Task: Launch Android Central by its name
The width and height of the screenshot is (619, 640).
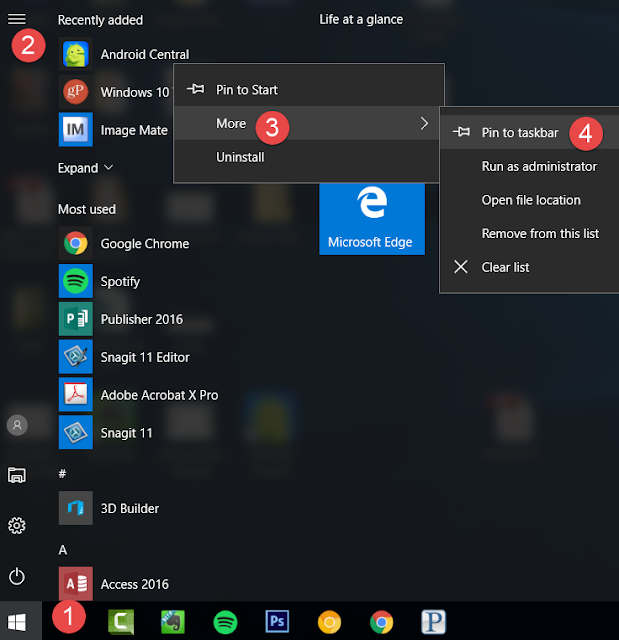Action: [x=145, y=54]
